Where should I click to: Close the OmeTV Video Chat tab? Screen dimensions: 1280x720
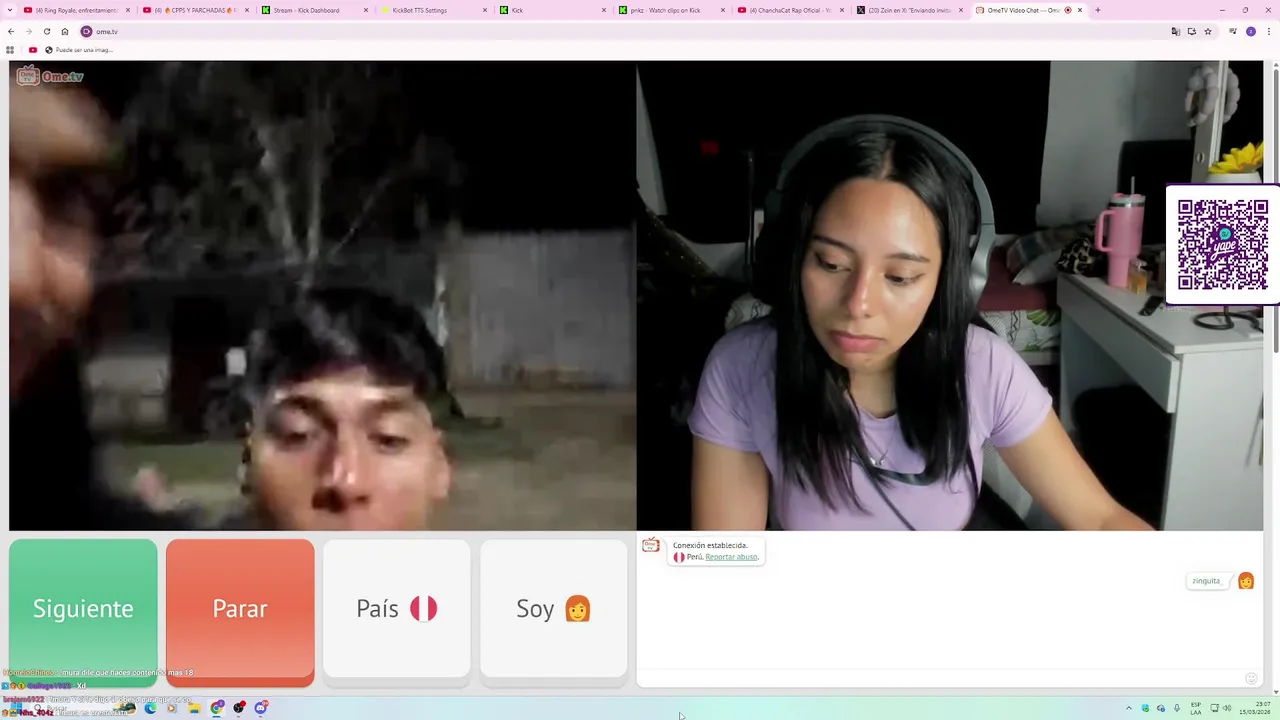(x=1080, y=10)
